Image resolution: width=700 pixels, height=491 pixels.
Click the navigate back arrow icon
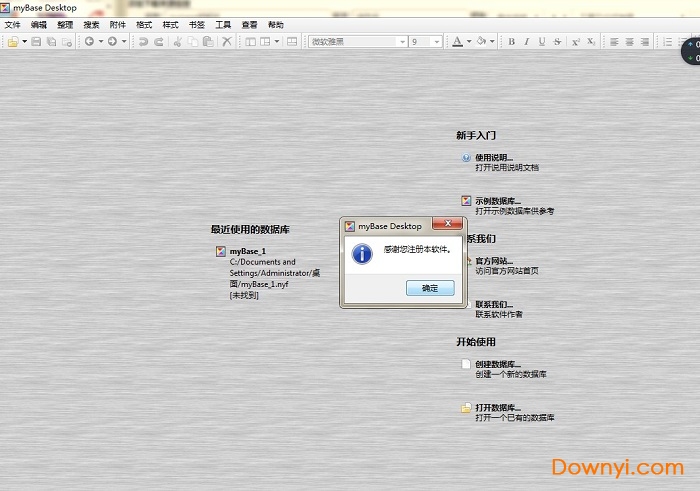pyautogui.click(x=89, y=42)
